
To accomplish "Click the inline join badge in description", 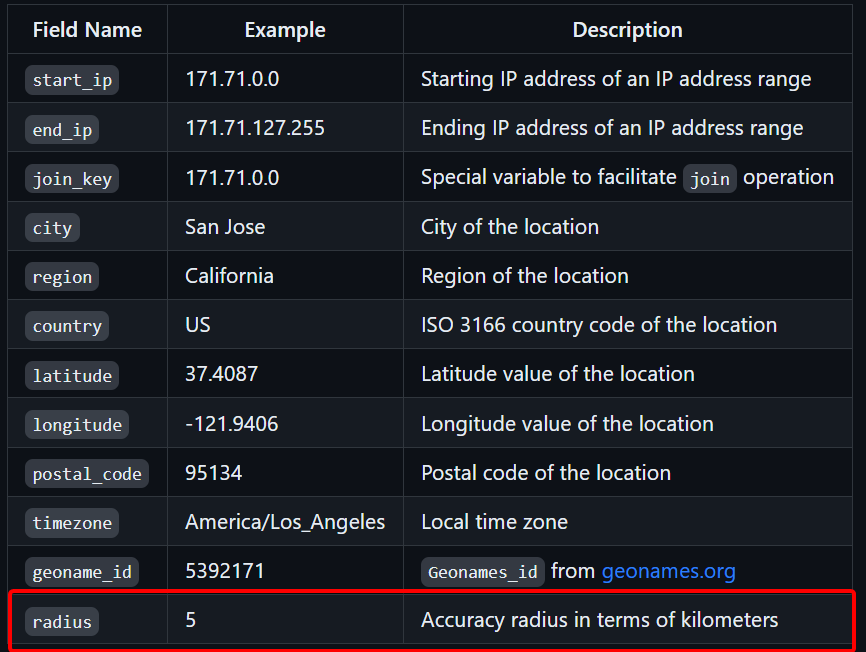I will [x=710, y=178].
